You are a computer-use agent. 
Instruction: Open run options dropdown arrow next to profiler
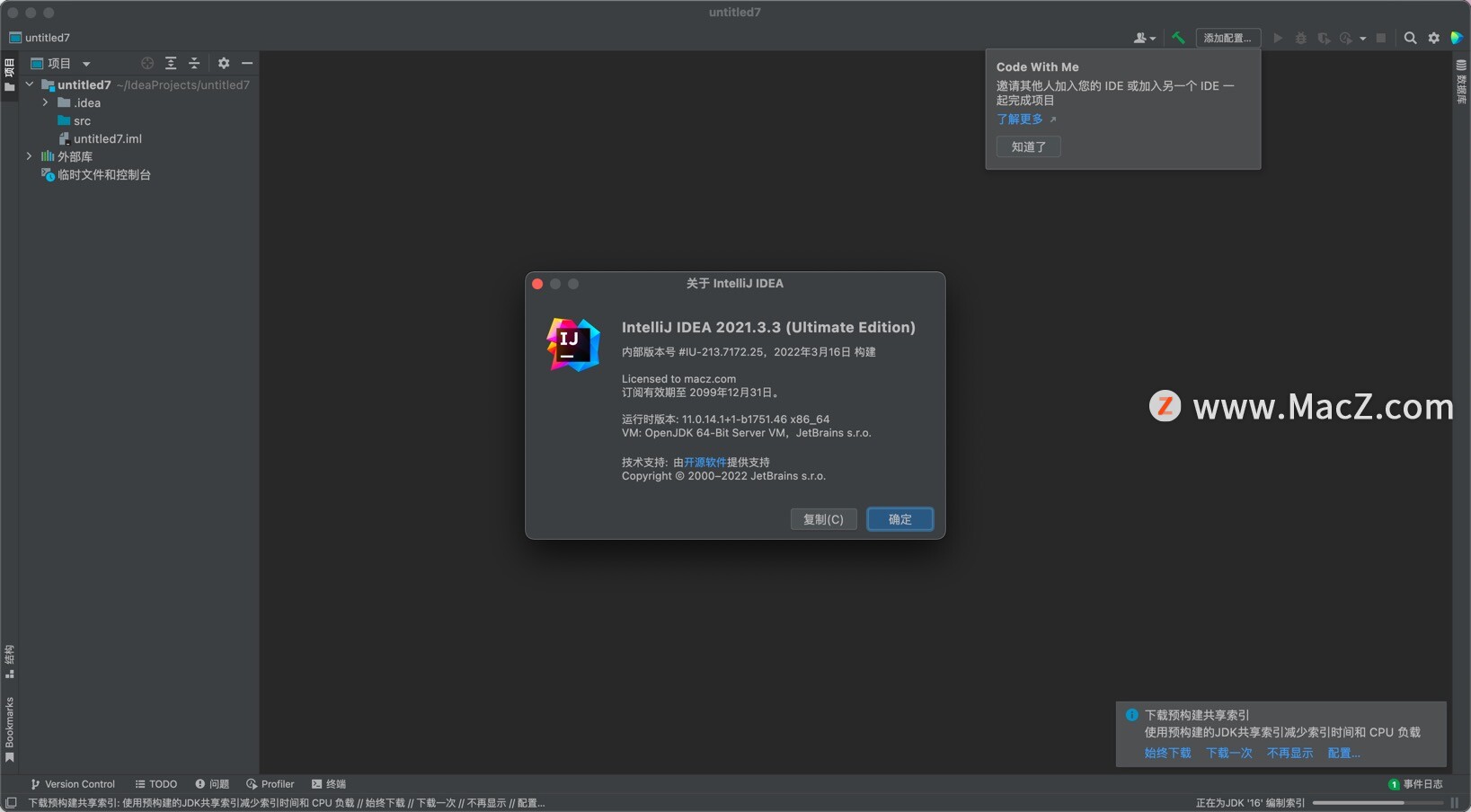pos(1362,39)
